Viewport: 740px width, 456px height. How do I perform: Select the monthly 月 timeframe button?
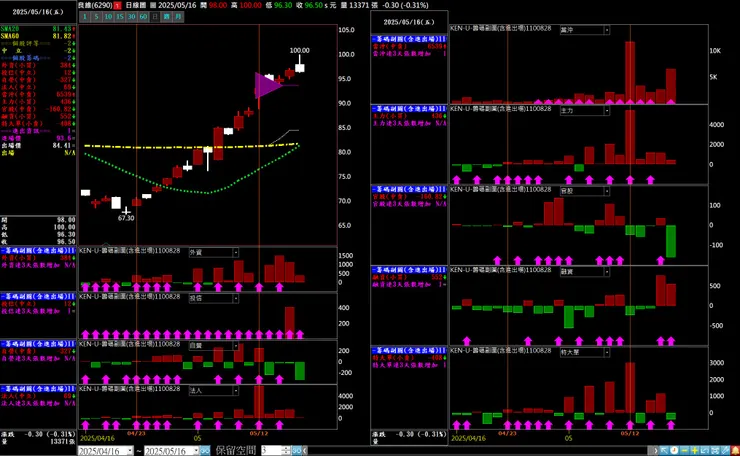coord(178,17)
